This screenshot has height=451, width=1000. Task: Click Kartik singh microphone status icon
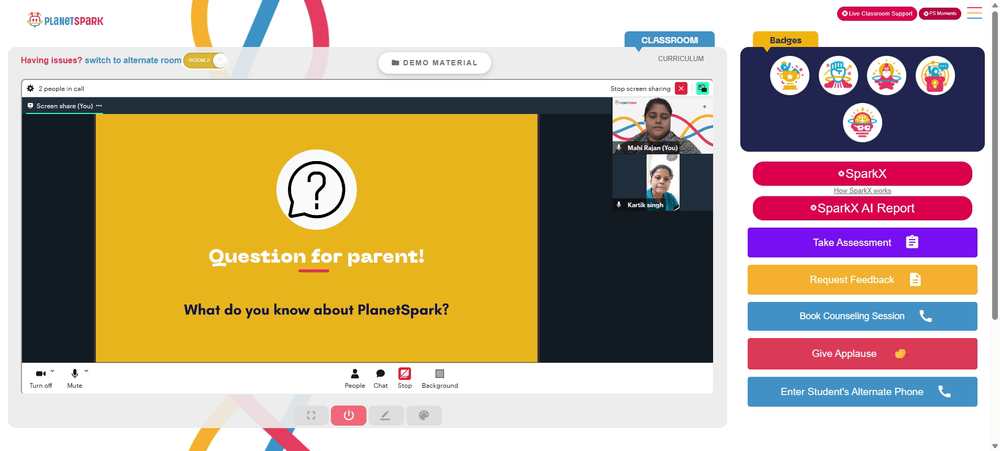tap(619, 205)
